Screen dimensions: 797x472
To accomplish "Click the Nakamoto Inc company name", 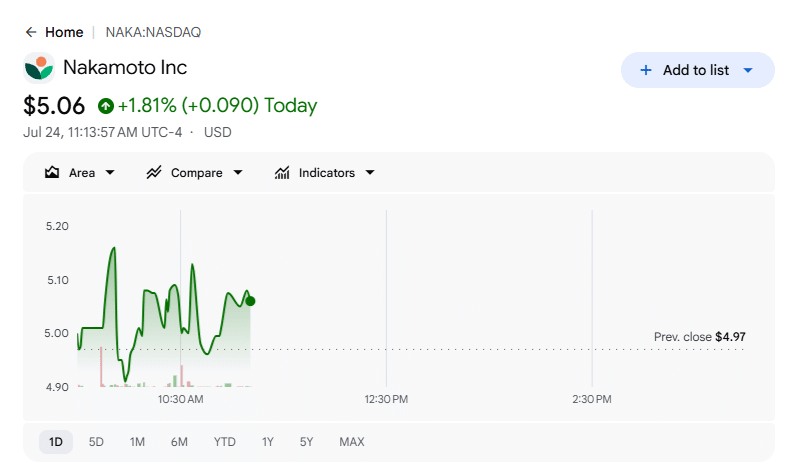I will coord(125,68).
